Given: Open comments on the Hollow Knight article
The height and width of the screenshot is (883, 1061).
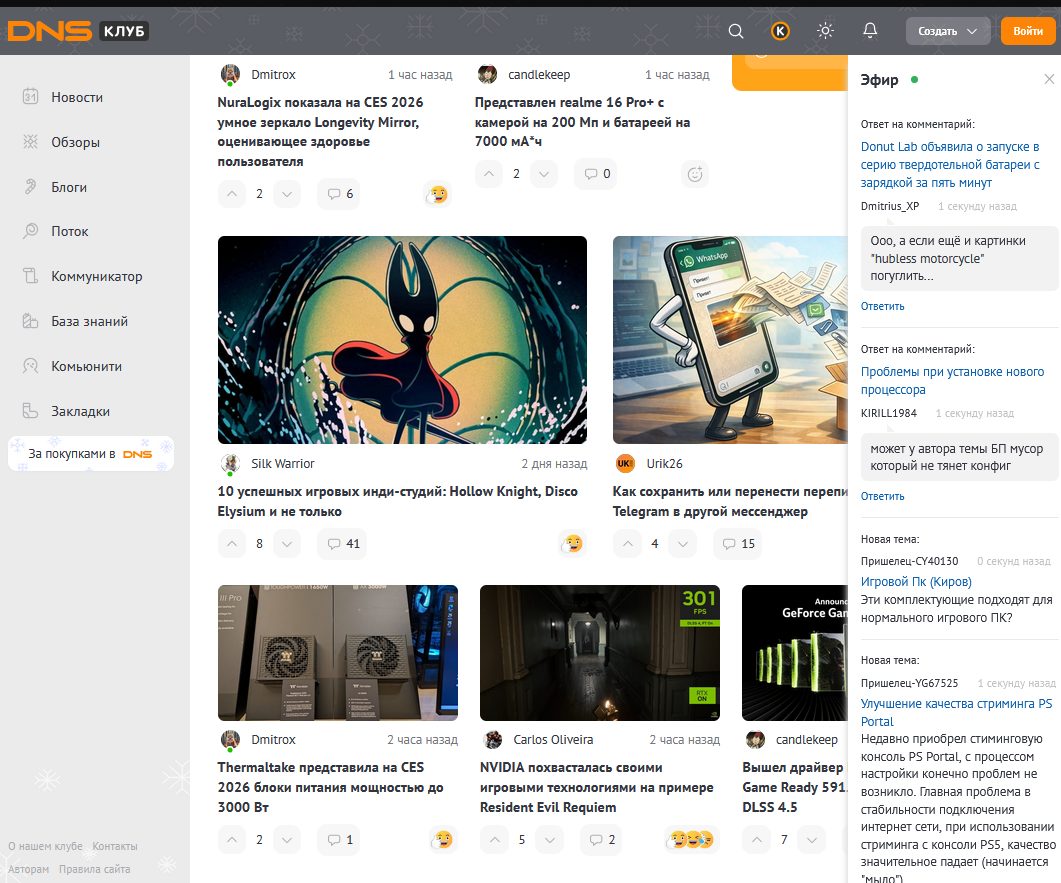Looking at the screenshot, I should pyautogui.click(x=341, y=544).
